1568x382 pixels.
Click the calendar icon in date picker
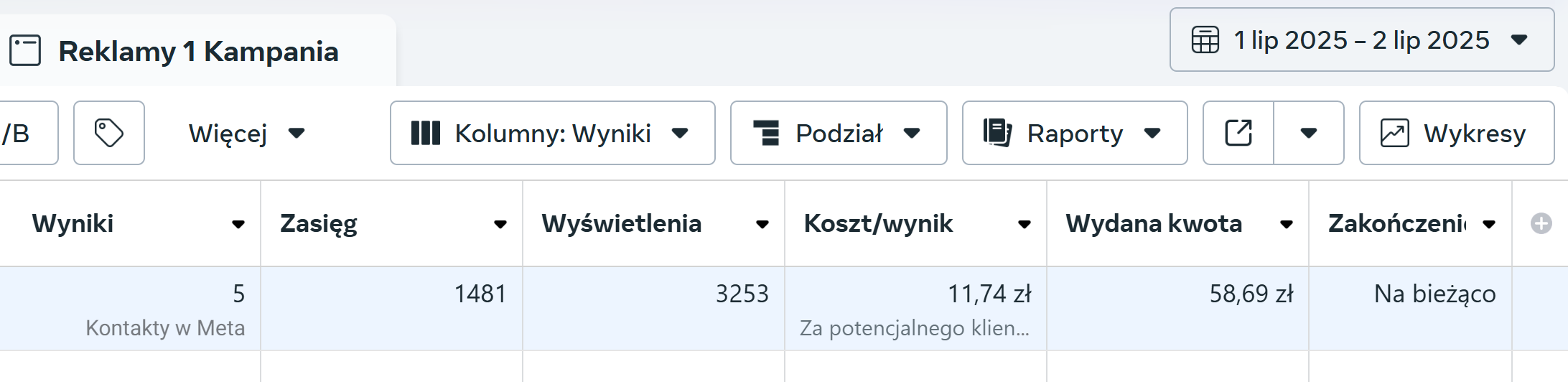1205,40
